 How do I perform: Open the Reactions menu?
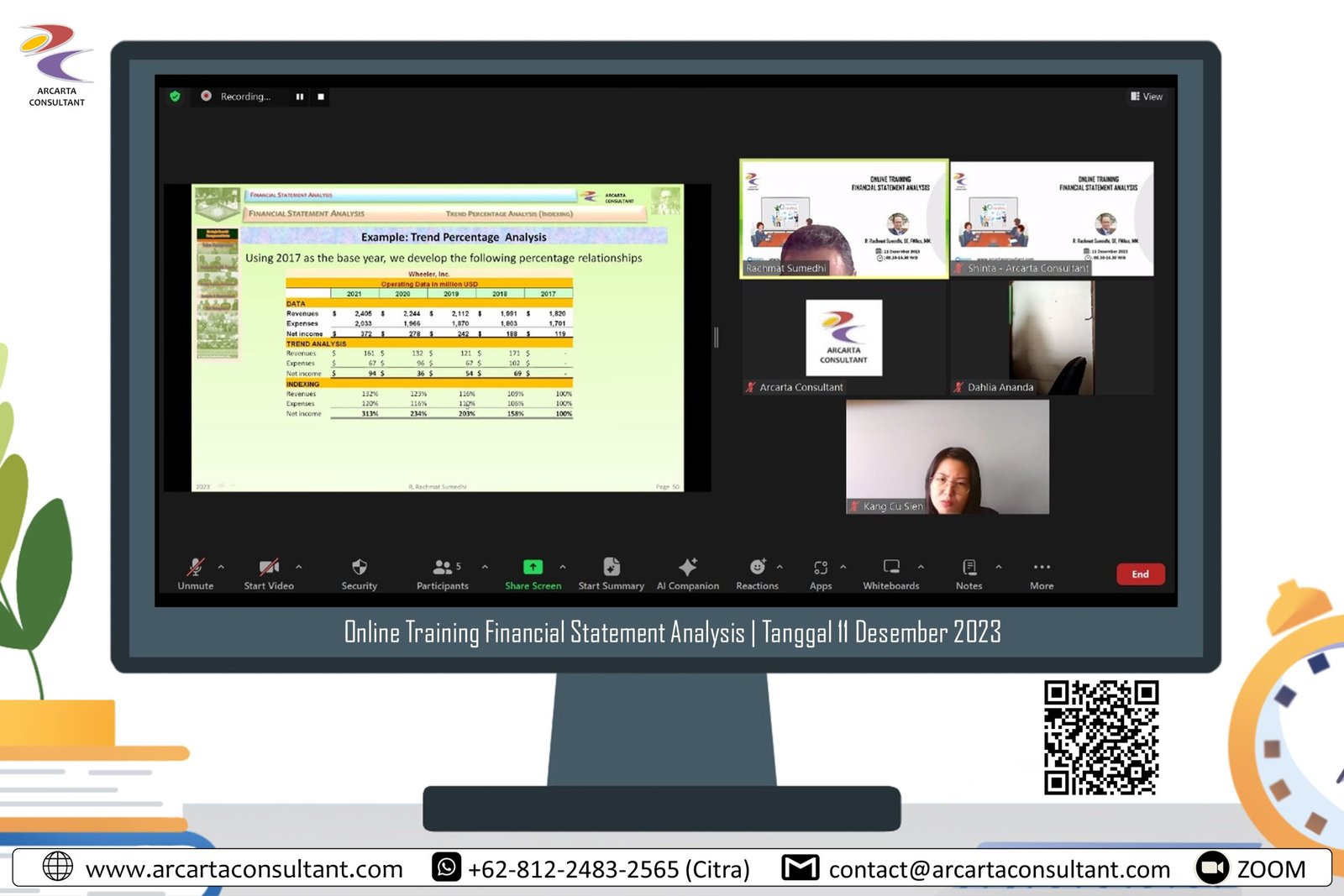coord(757,574)
